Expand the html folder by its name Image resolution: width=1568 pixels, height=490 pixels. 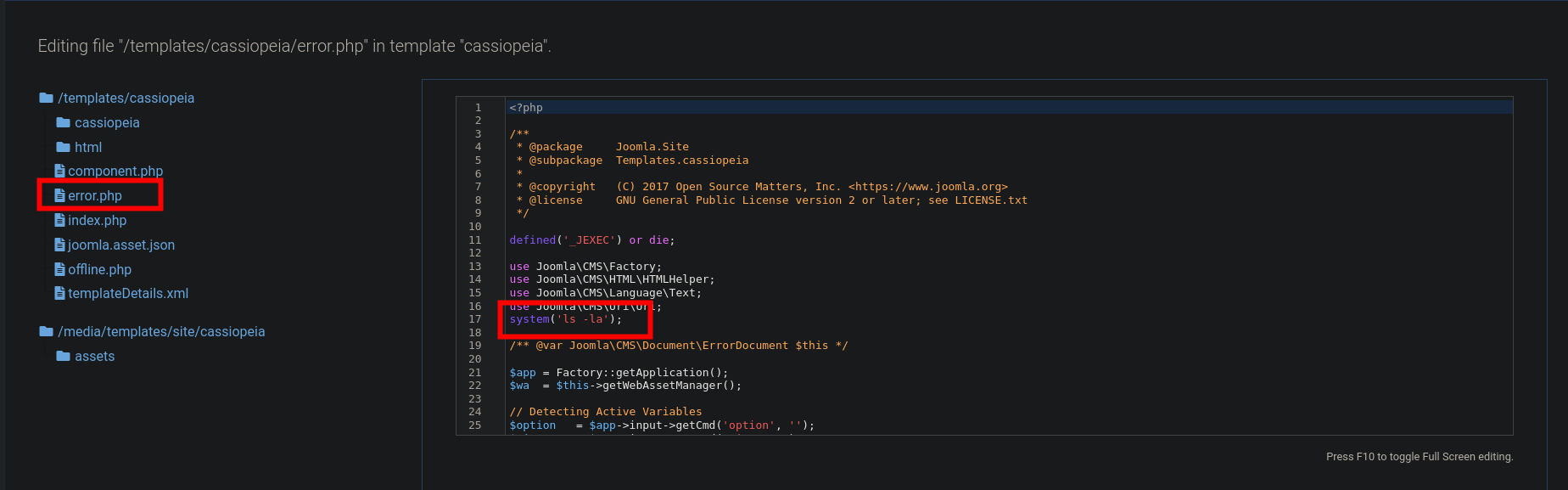pos(88,148)
